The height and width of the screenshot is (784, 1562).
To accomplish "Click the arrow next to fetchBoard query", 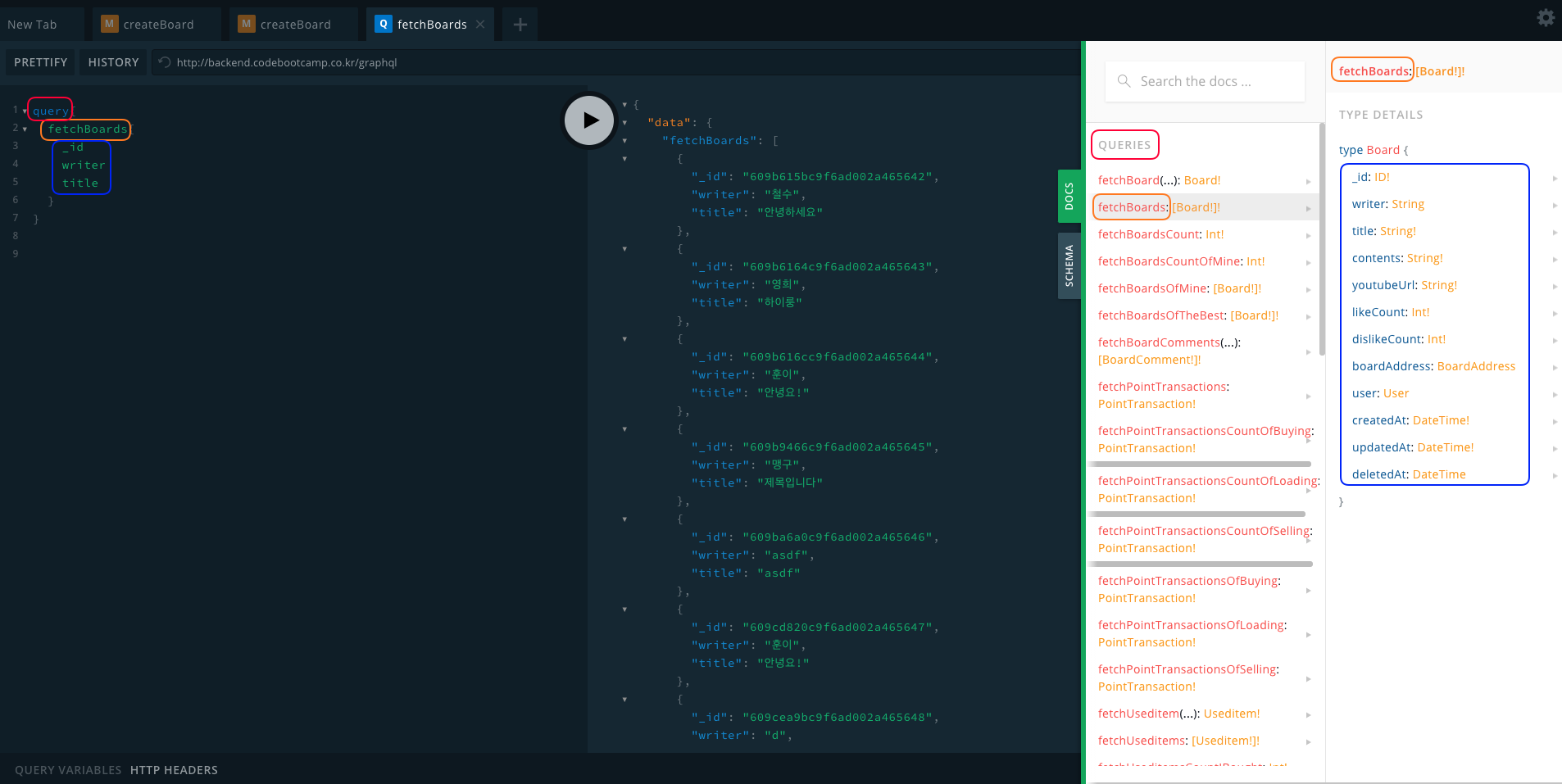I will 1308,181.
